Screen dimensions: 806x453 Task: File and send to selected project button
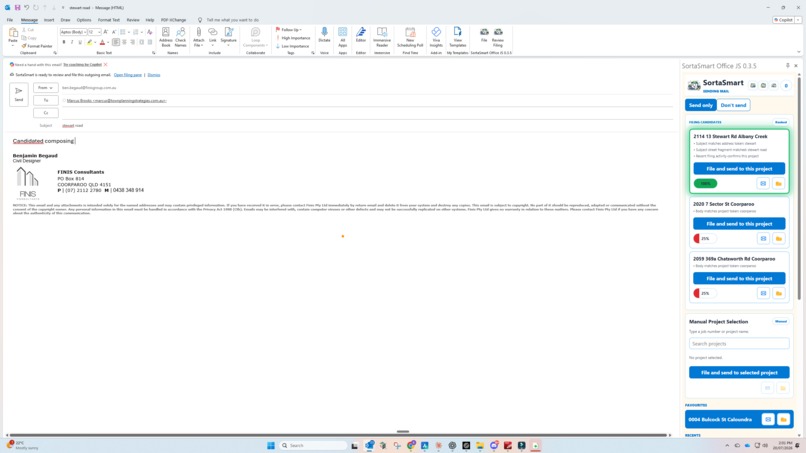tap(739, 372)
